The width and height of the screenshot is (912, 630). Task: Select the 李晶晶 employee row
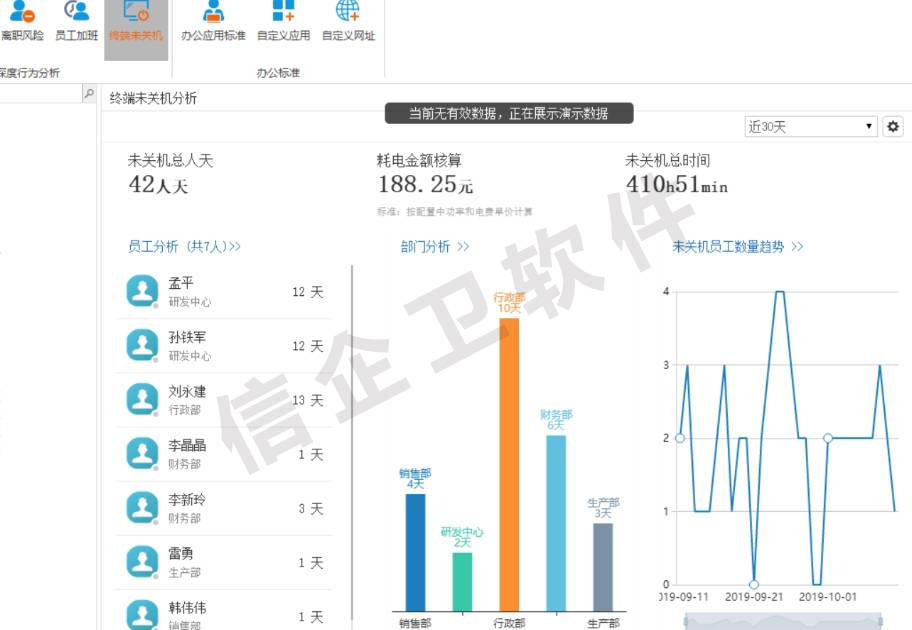[x=224, y=454]
